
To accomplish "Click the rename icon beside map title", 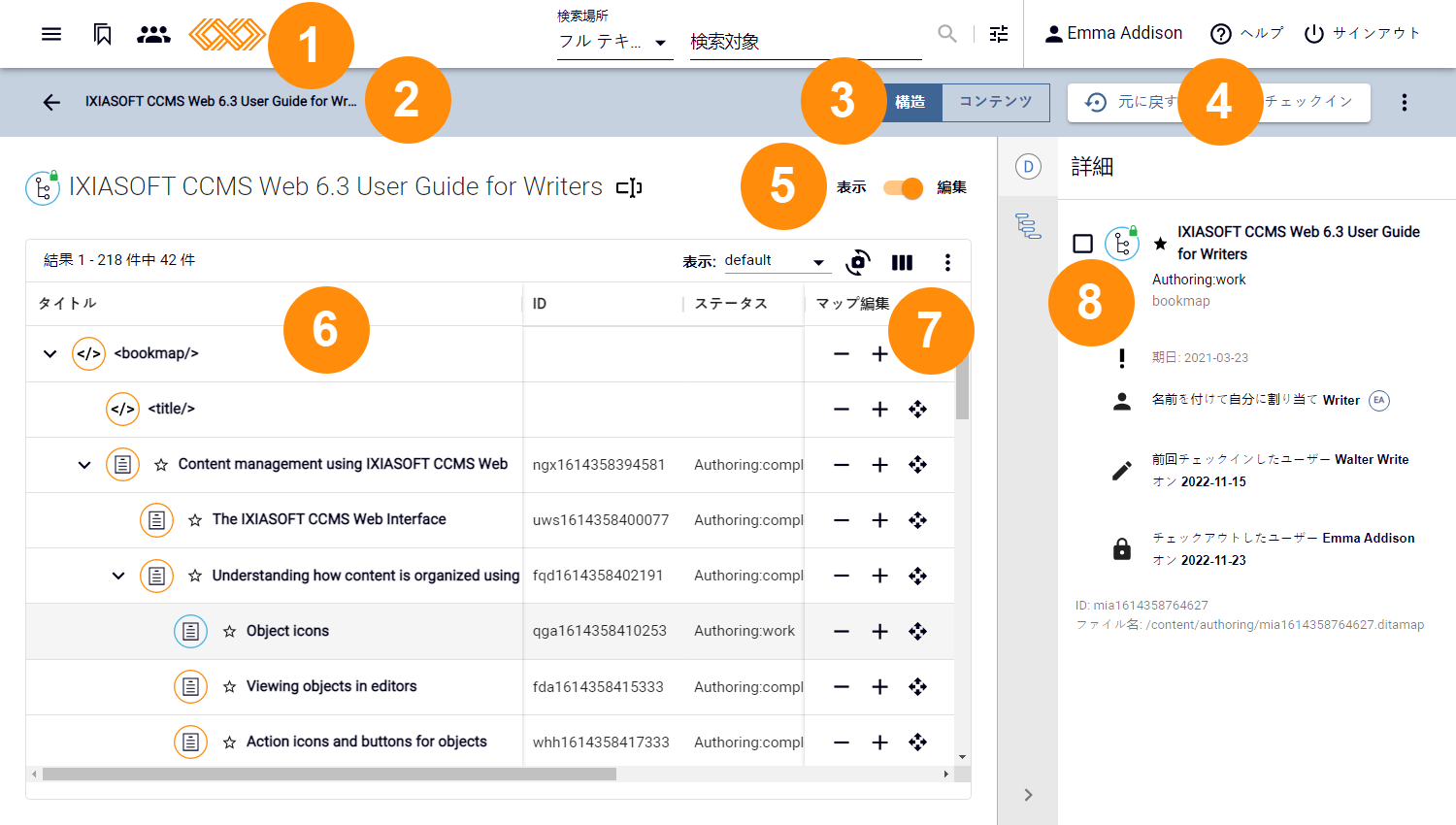I will (x=629, y=187).
